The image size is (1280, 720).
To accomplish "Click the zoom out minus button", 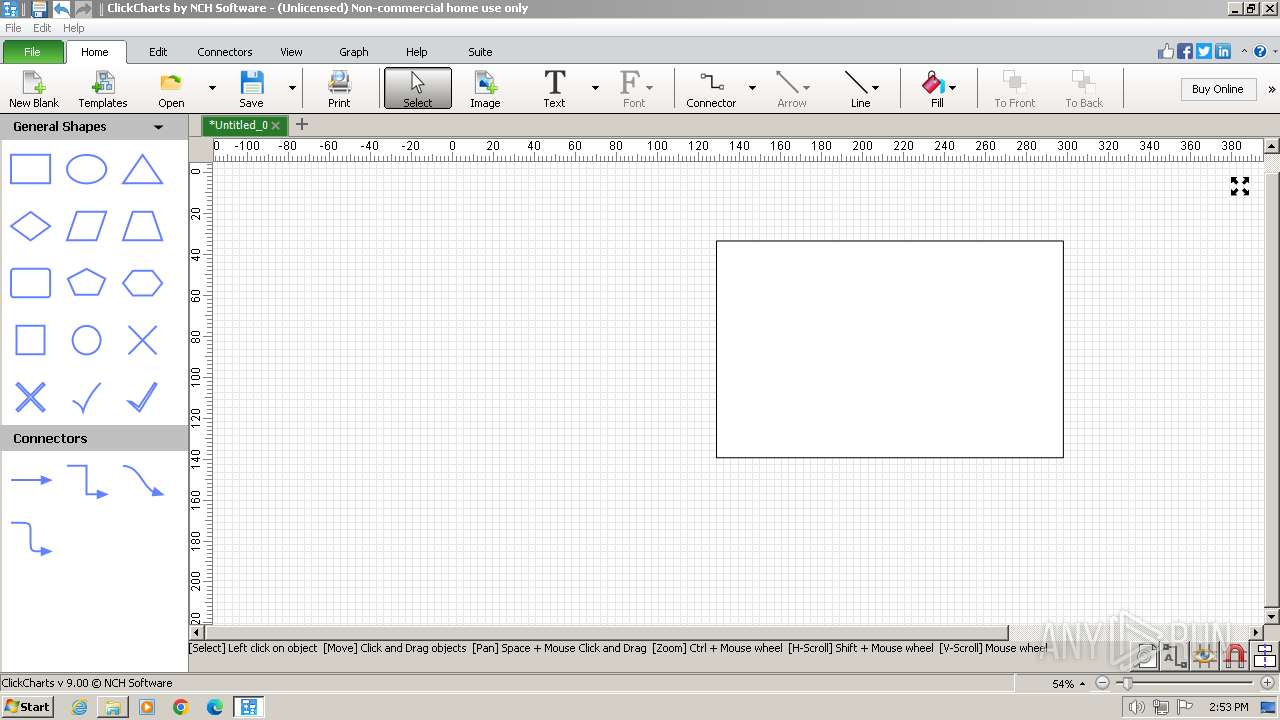I will pyautogui.click(x=1102, y=683).
